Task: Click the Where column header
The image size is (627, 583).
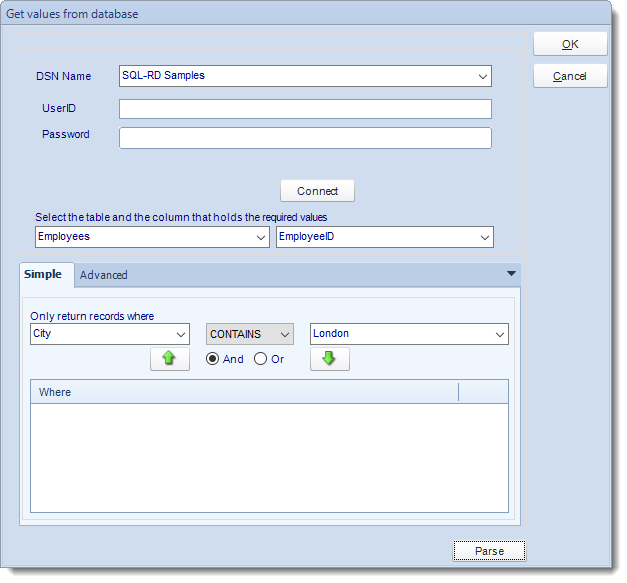Action: coord(244,392)
